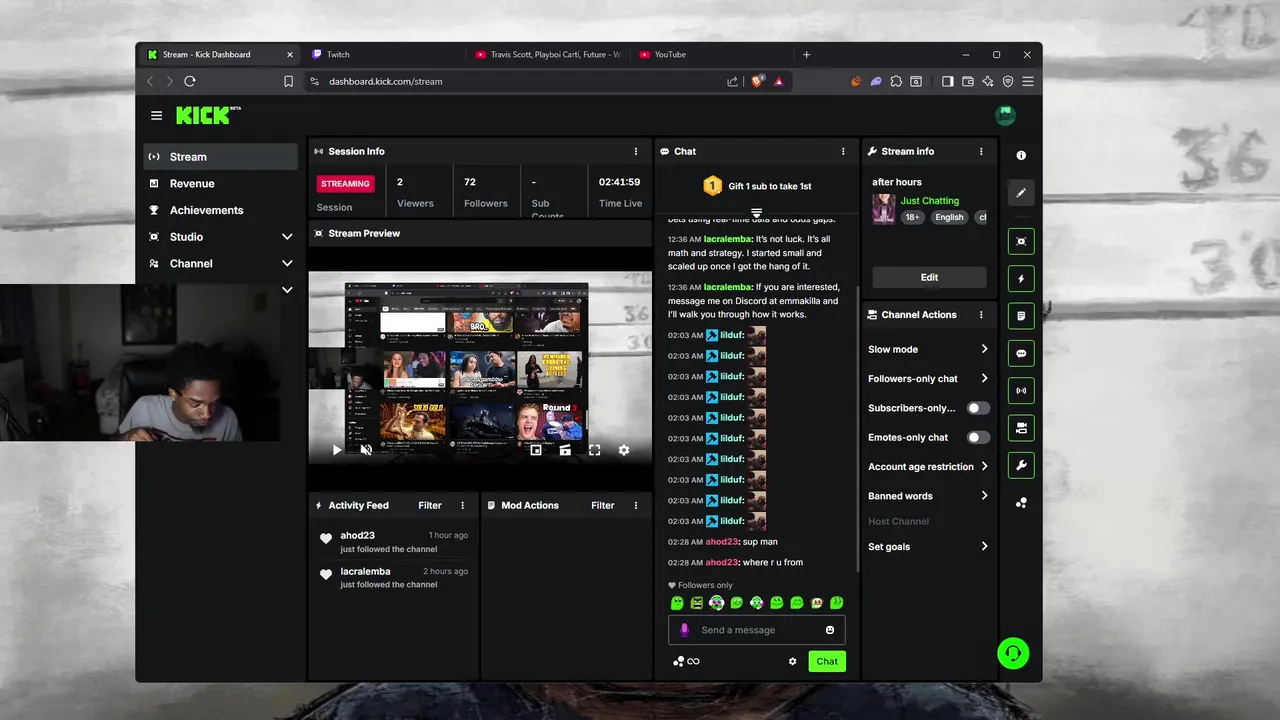Click the info icon in right rail
The width and height of the screenshot is (1280, 720).
pyautogui.click(x=1021, y=155)
